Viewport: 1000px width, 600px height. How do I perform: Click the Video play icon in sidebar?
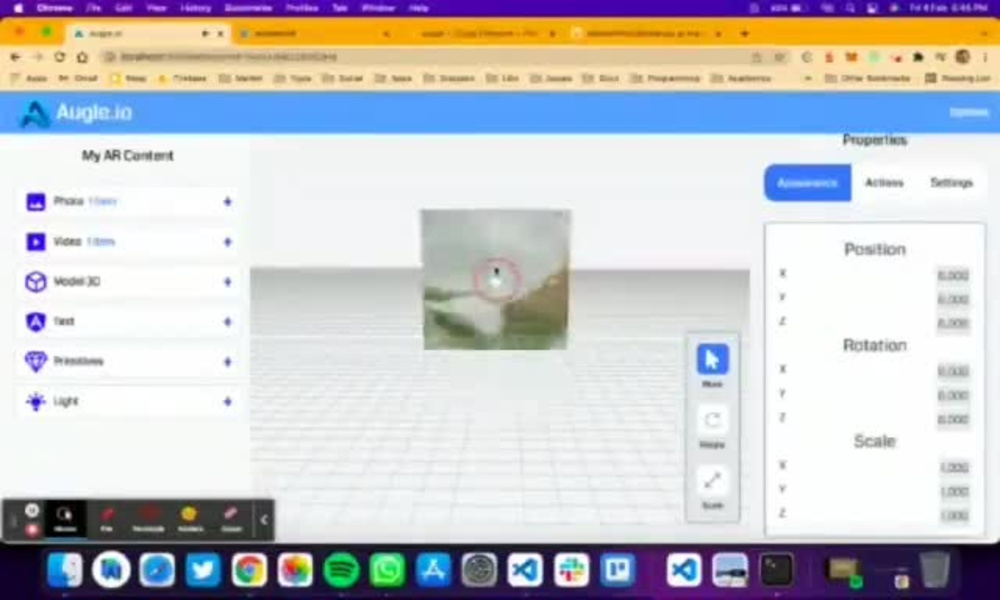click(36, 242)
